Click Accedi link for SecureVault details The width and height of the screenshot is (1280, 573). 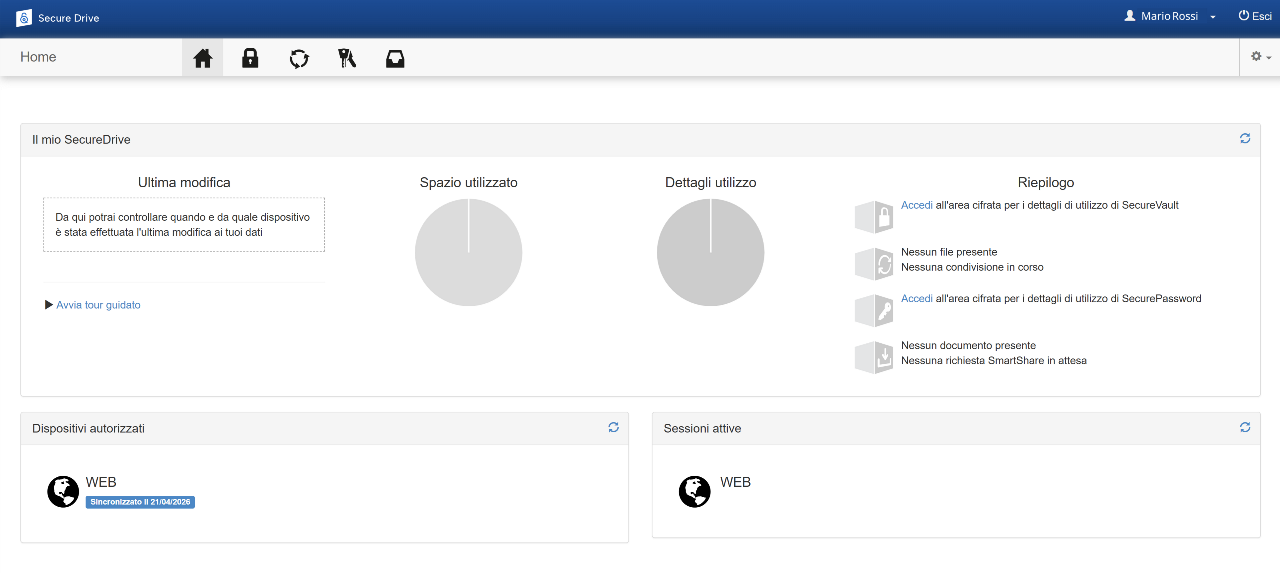916,205
